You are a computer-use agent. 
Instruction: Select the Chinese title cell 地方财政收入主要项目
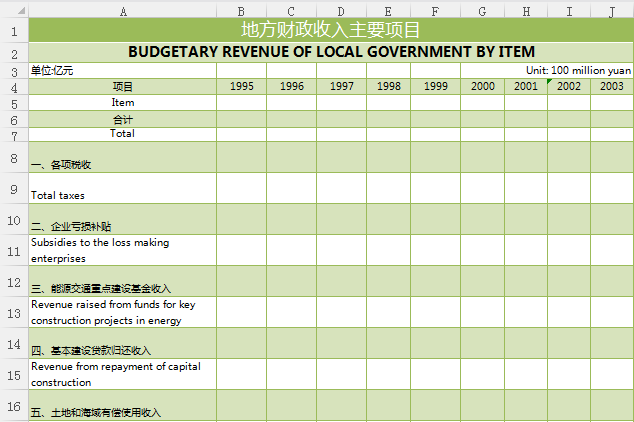tap(331, 30)
